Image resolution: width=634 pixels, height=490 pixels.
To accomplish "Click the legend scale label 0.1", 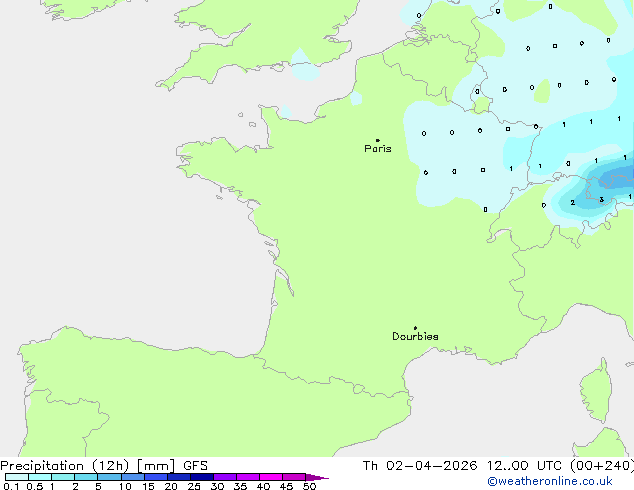I will tap(11, 486).
